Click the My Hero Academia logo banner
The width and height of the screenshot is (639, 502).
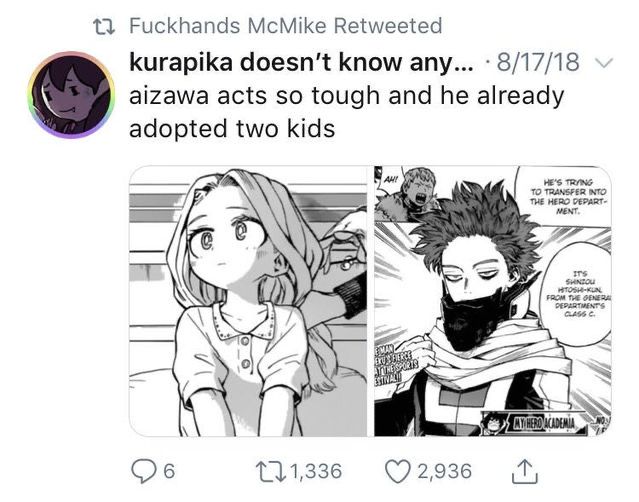coord(538,423)
